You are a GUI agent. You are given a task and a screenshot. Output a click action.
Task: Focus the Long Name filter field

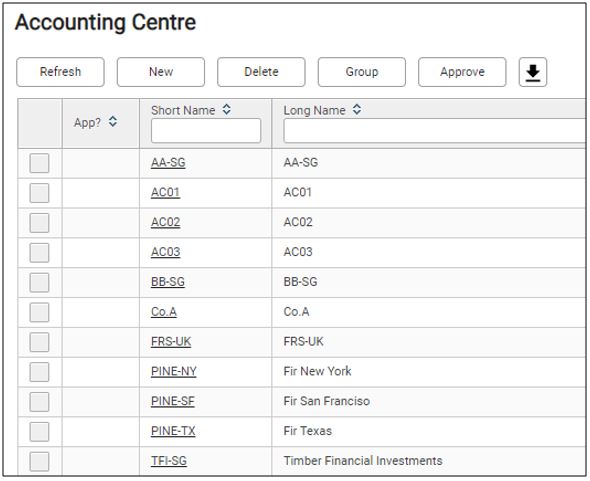(435, 131)
